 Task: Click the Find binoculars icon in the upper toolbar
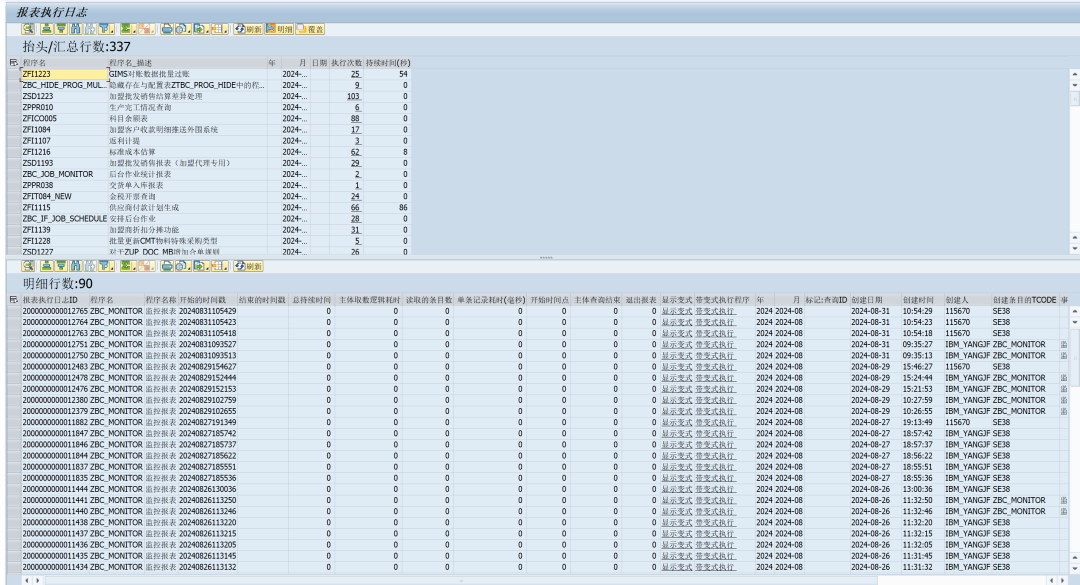click(76, 29)
